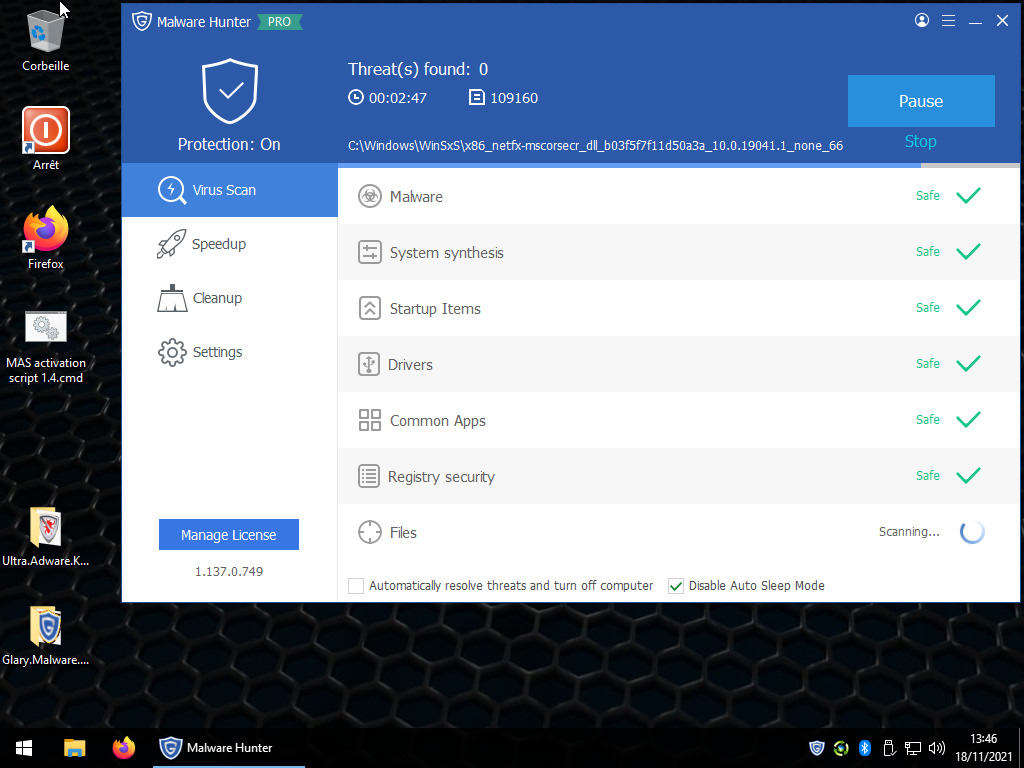Click the Malware scan category icon
This screenshot has height=768, width=1024.
[x=369, y=196]
